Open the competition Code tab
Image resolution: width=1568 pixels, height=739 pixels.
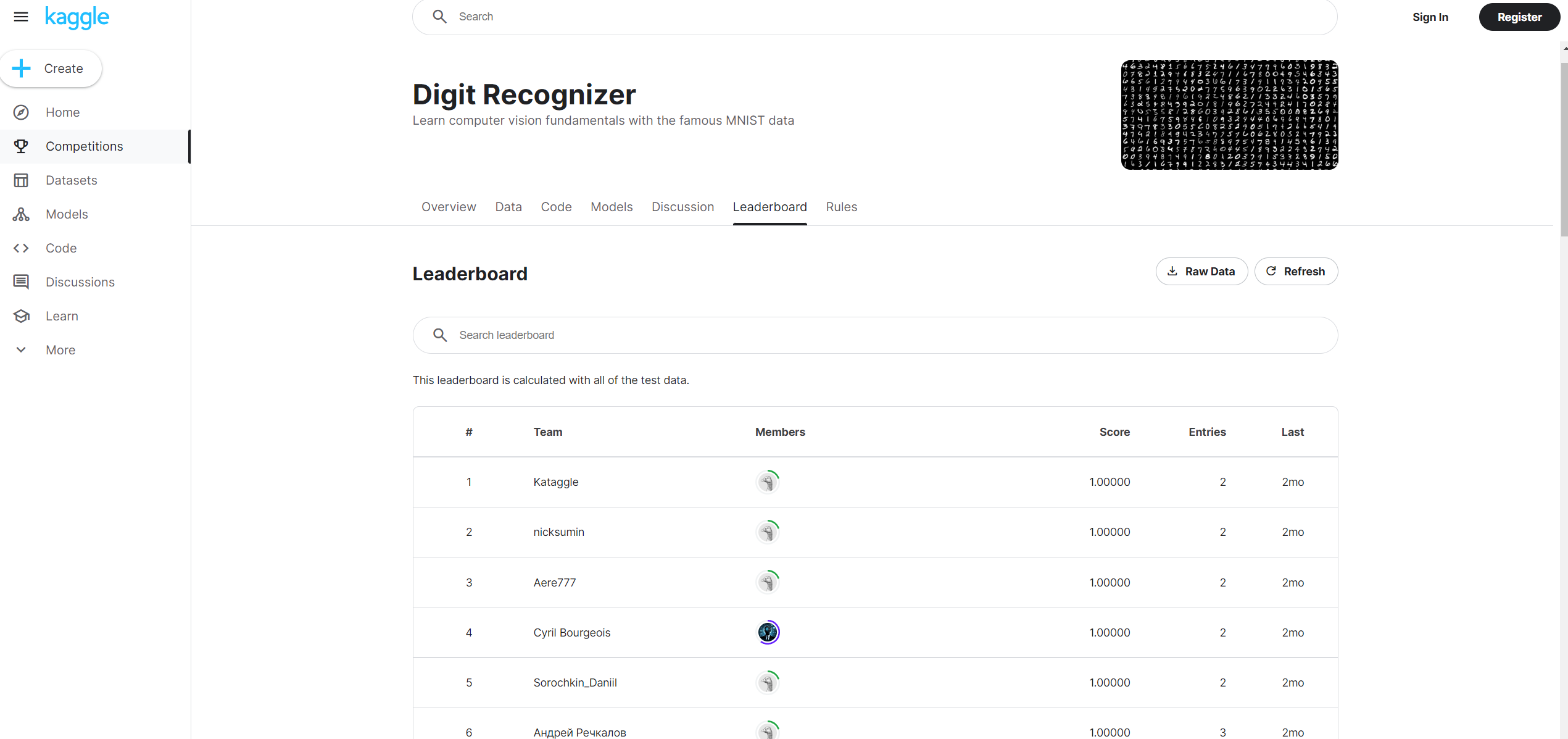pyautogui.click(x=556, y=207)
